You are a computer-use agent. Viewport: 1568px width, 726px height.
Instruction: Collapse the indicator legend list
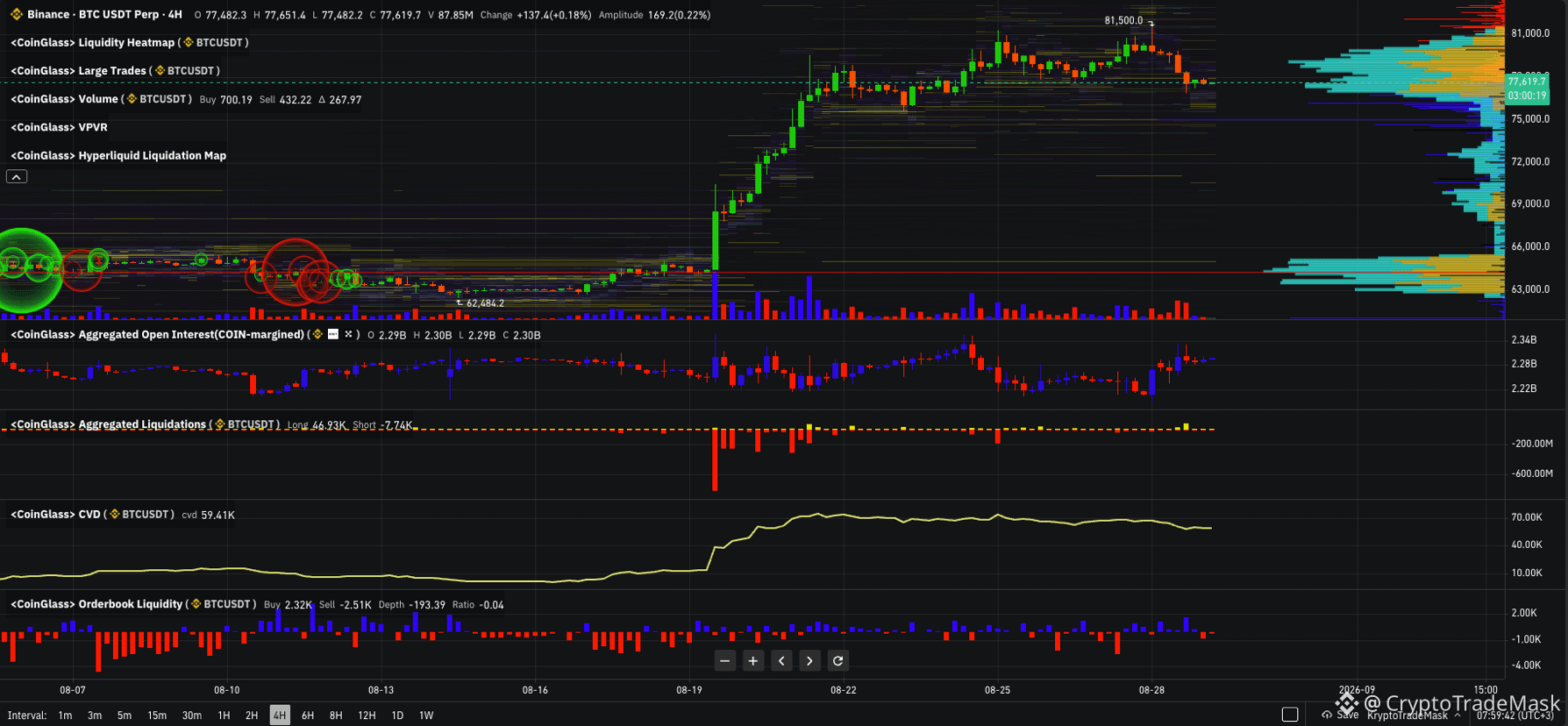click(x=17, y=177)
